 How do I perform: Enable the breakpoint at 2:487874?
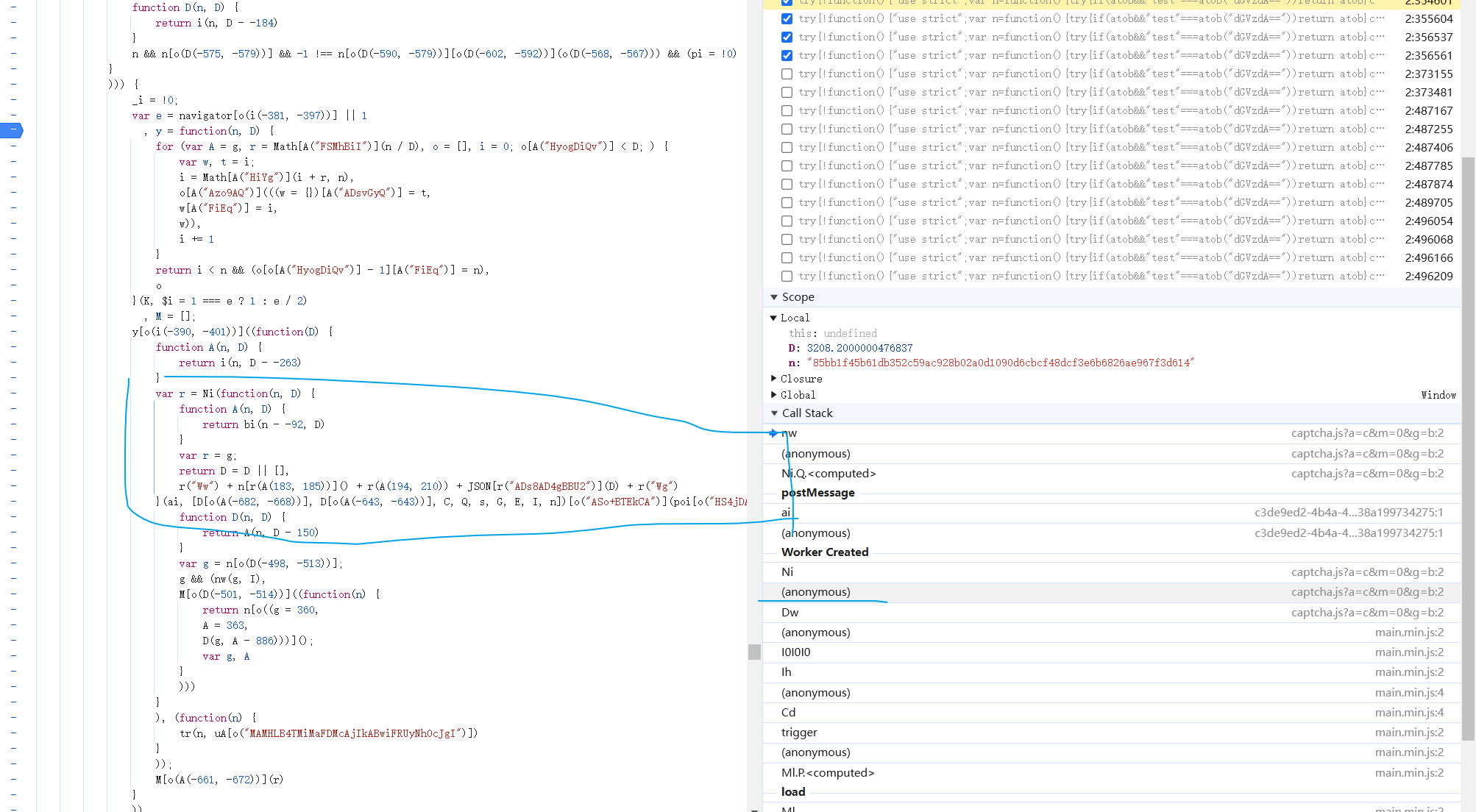point(787,184)
